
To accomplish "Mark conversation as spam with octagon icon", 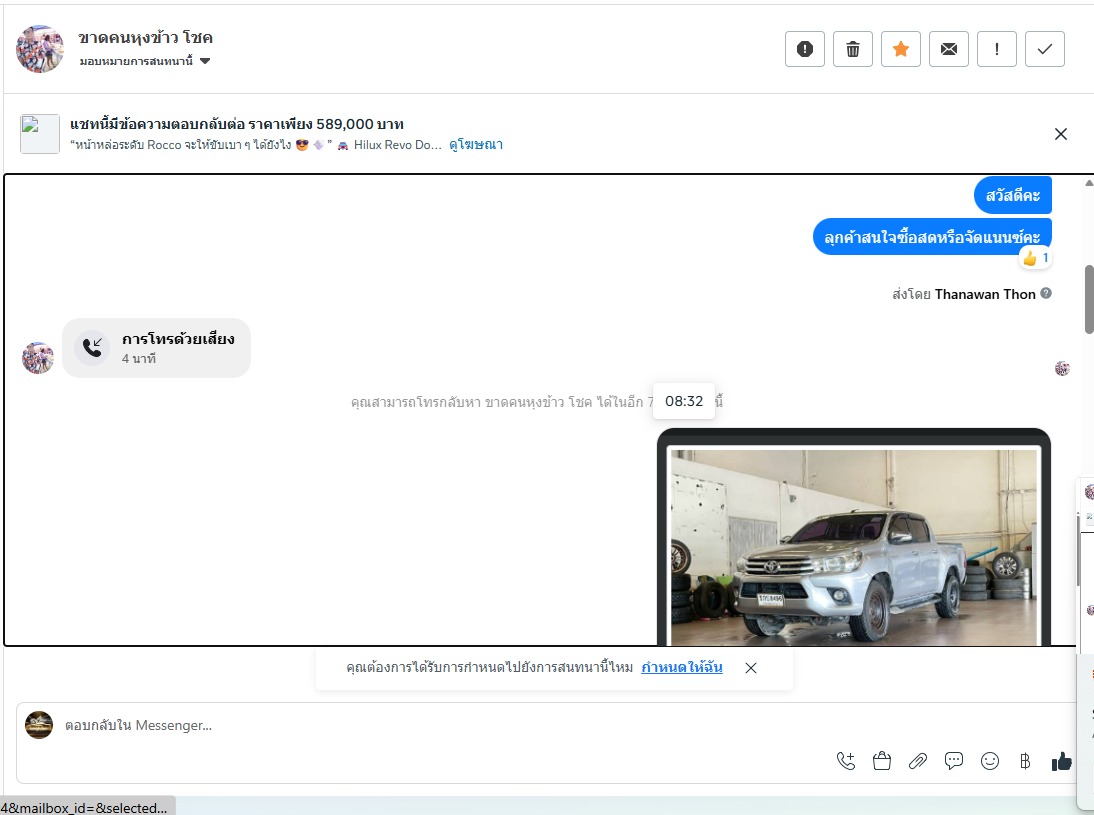I will pyautogui.click(x=805, y=49).
